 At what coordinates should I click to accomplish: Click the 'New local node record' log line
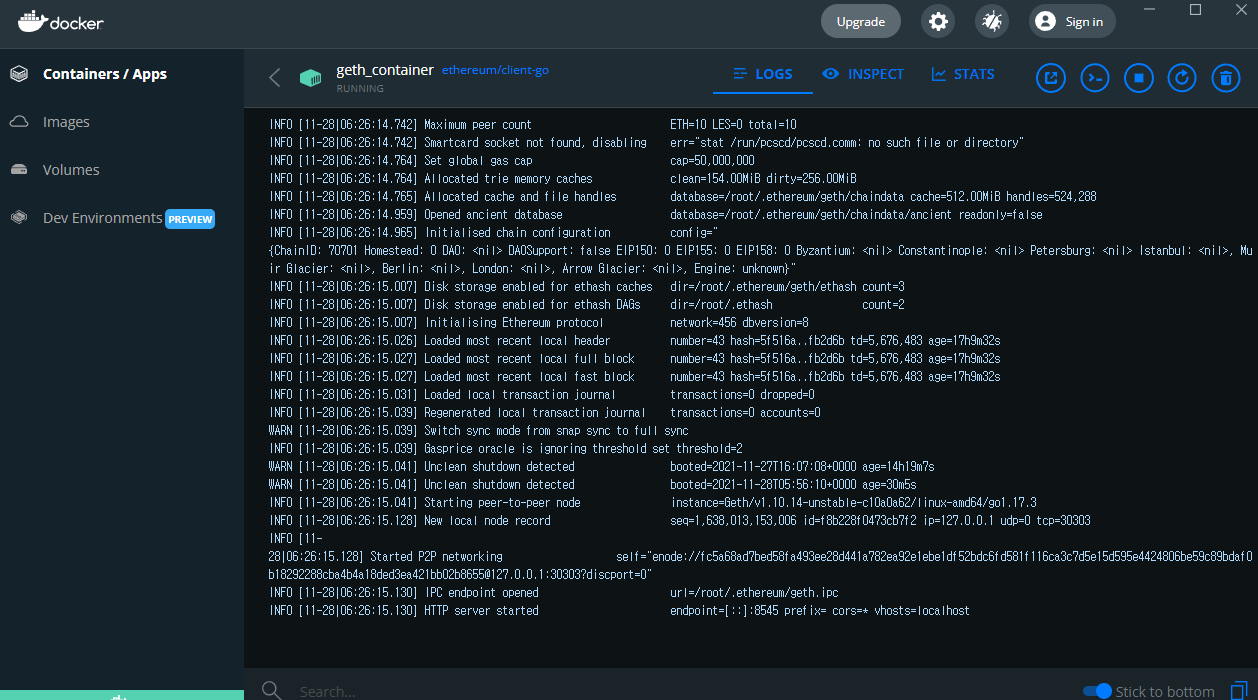(680, 521)
